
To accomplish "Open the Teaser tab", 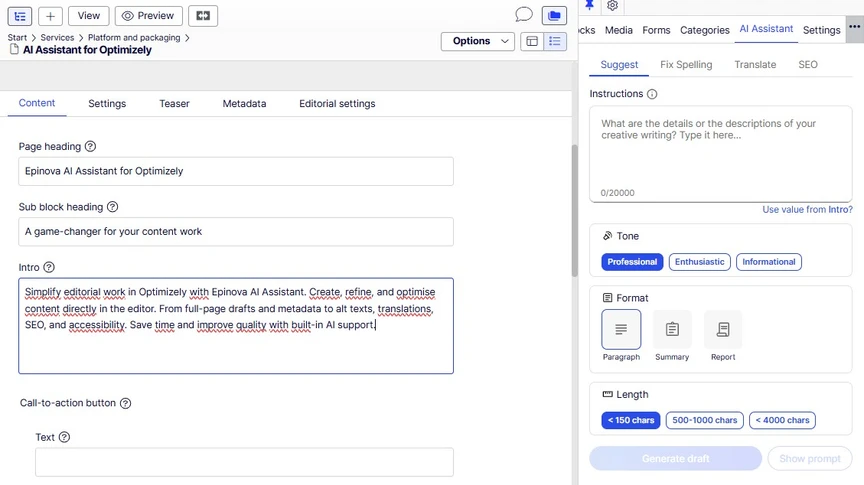I will (x=174, y=104).
